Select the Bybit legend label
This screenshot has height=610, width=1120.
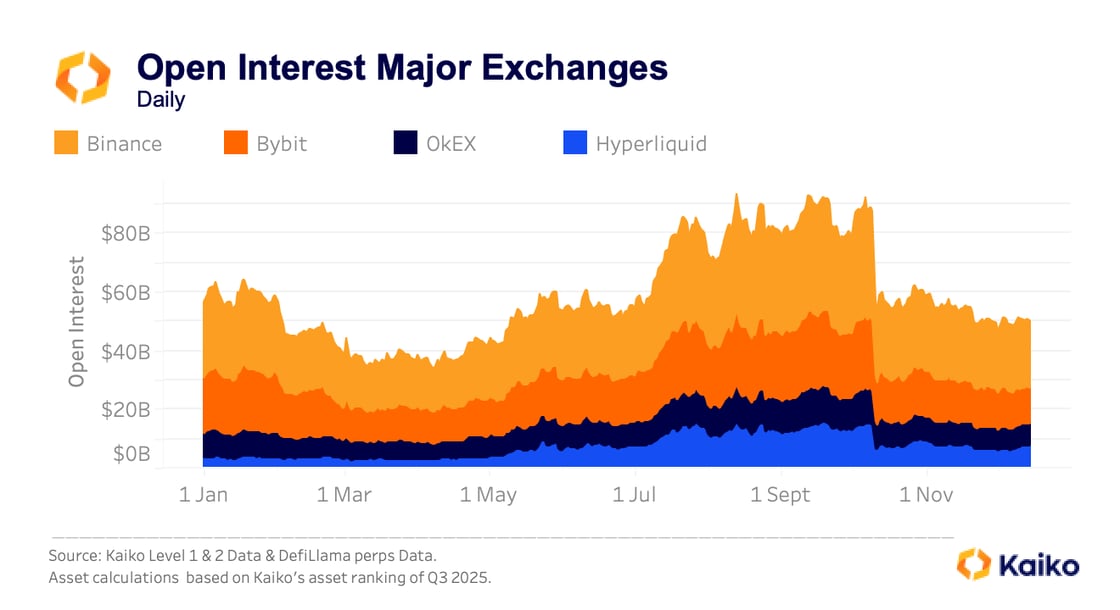point(281,144)
